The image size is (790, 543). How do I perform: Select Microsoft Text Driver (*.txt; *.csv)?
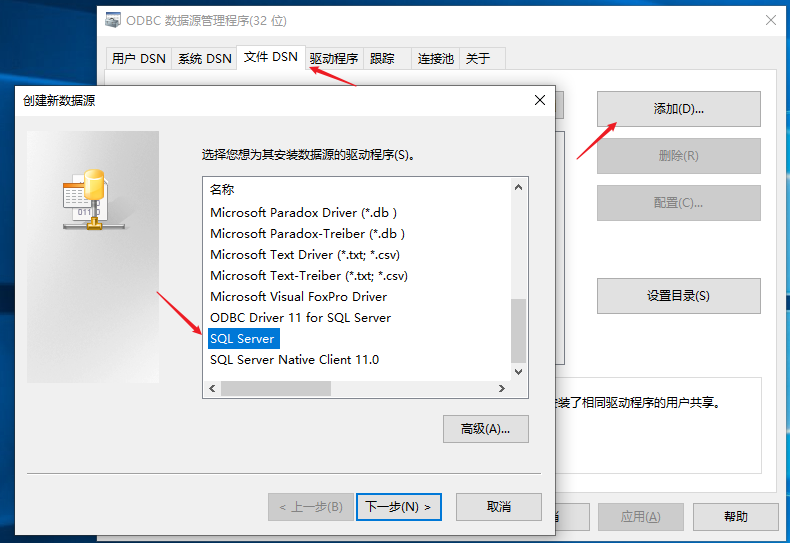pos(305,255)
